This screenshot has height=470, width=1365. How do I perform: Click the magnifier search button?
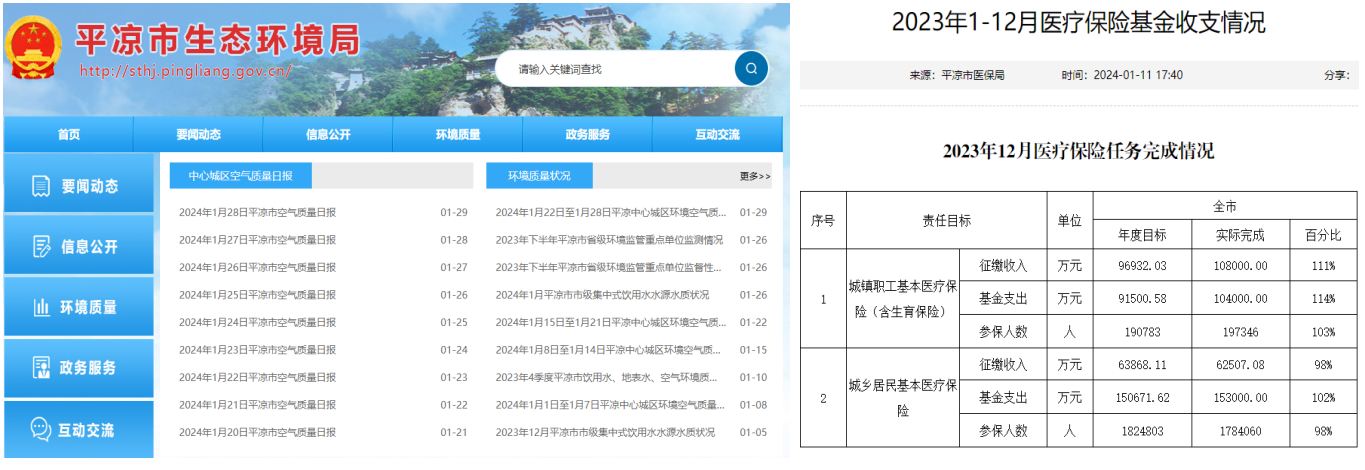point(751,68)
